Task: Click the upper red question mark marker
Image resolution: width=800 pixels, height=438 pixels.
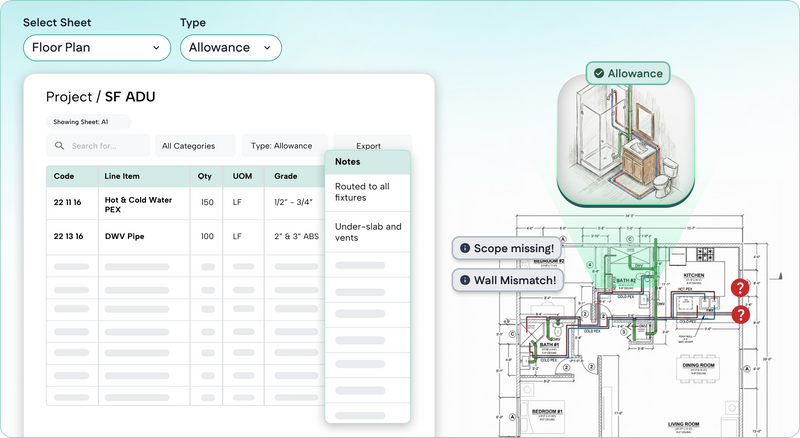Action: tap(740, 288)
